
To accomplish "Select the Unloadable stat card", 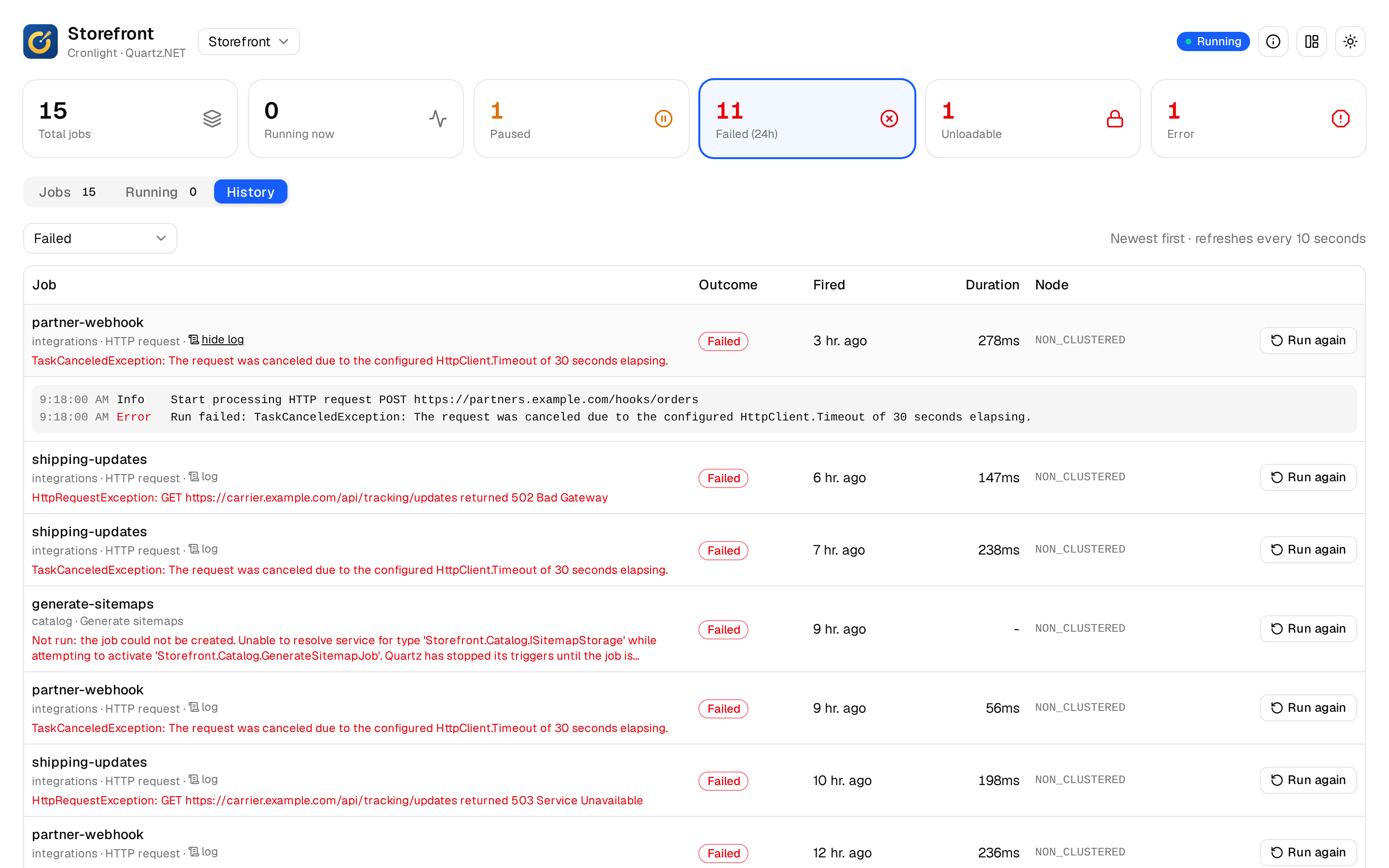I will pyautogui.click(x=1033, y=119).
